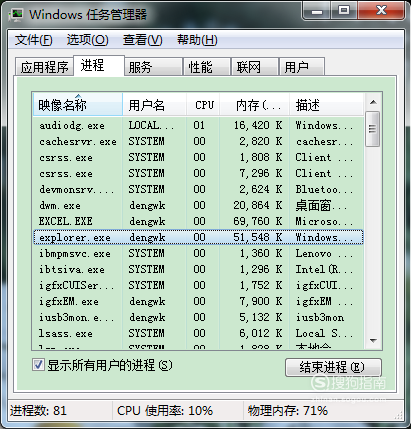Click the Lenovo ... description cell
Viewport: 411px width, 429px height.
tap(324, 253)
